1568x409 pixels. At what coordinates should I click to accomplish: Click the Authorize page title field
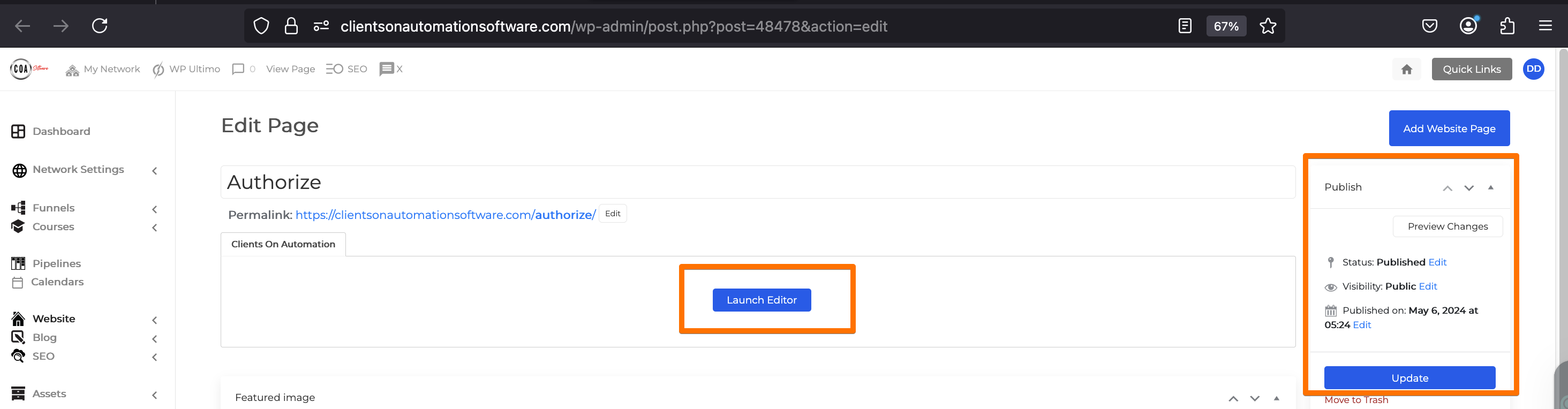758,182
